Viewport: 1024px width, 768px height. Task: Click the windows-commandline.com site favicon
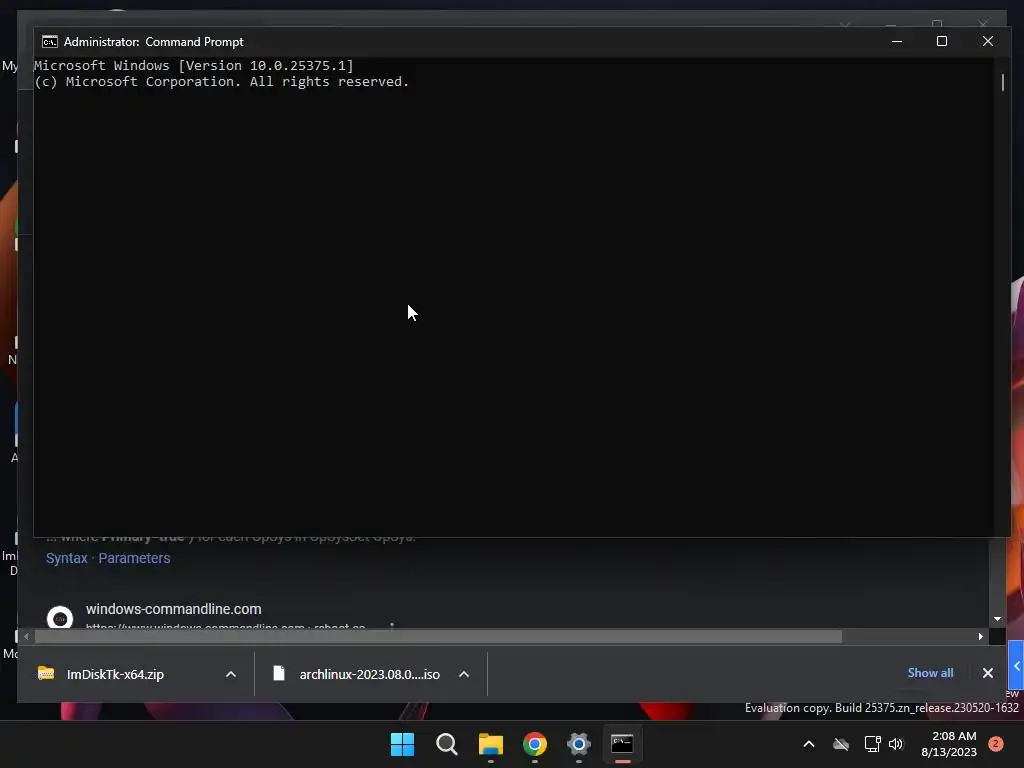(60, 617)
